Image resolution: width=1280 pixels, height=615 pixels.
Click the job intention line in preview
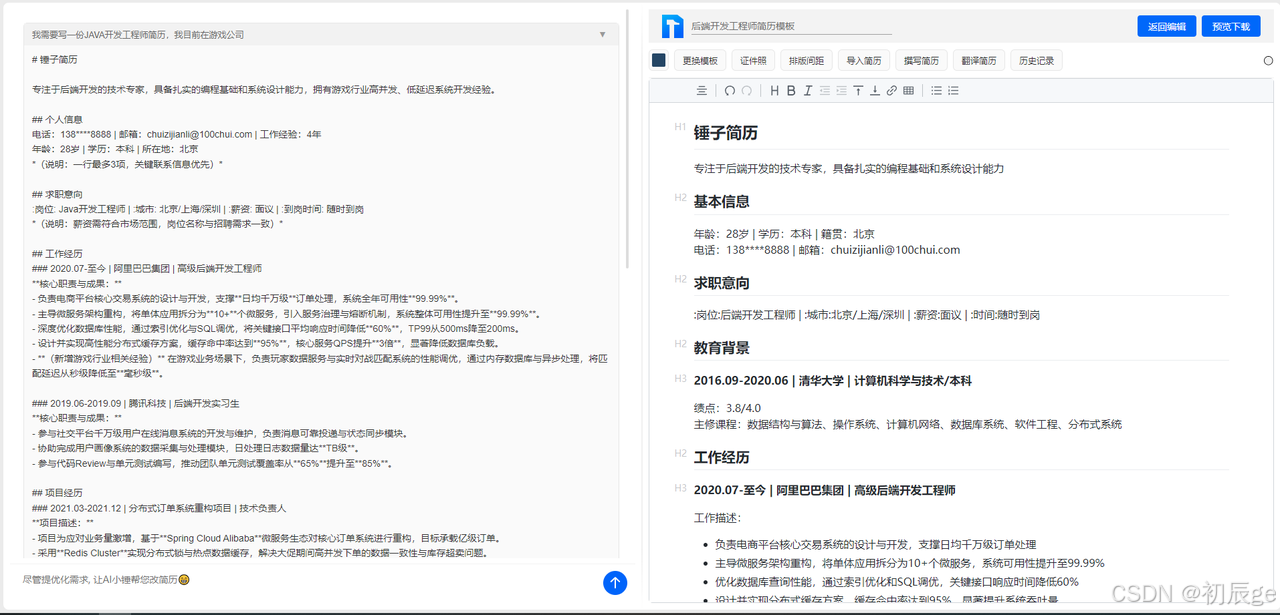click(866, 315)
